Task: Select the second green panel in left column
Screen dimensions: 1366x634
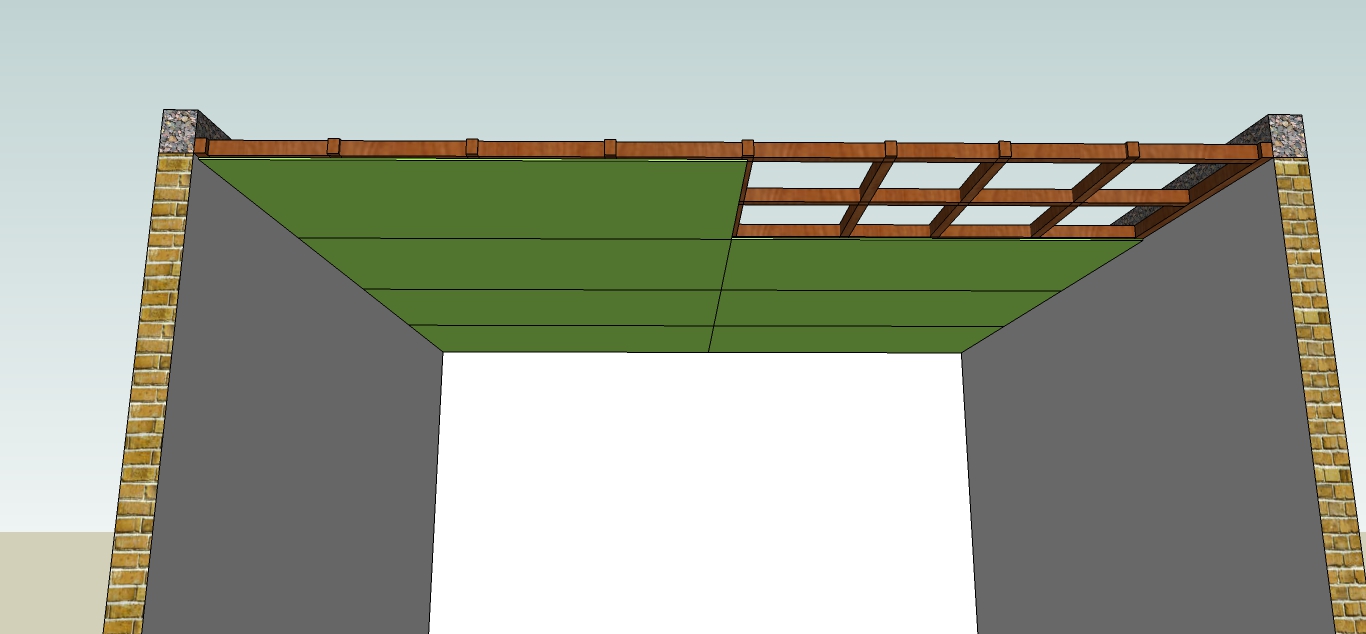Action: coord(520,264)
